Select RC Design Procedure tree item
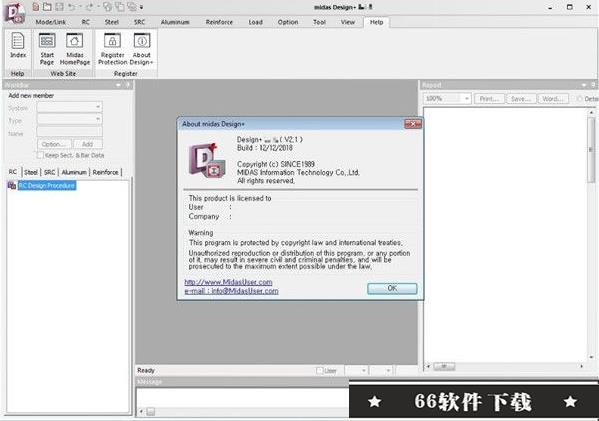599x421 pixels. [47, 186]
